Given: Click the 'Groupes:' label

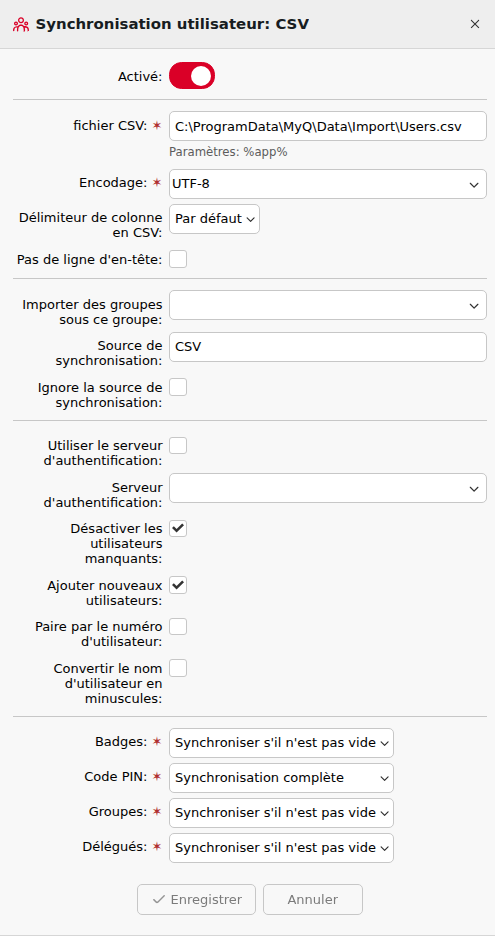Looking at the screenshot, I should coord(117,812).
